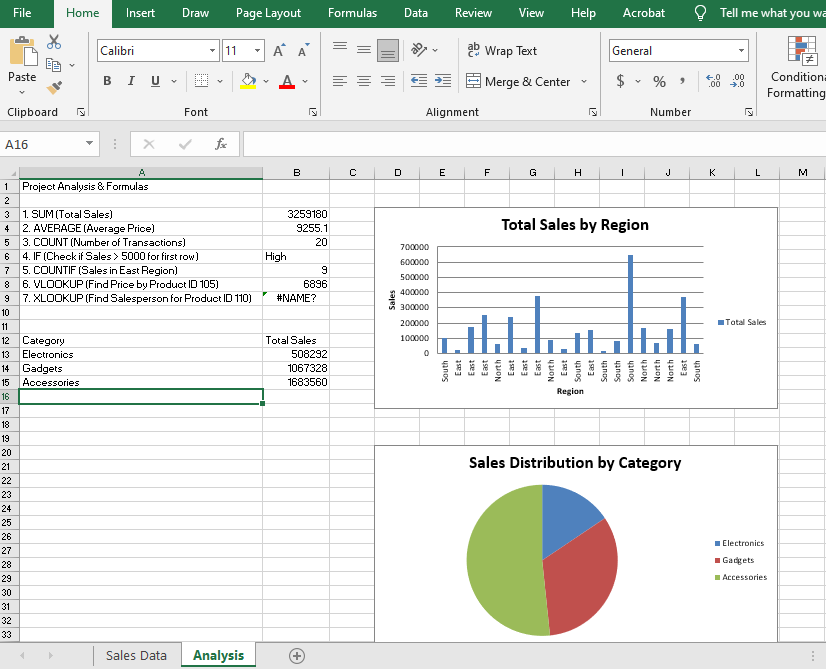Switch to the Insert ribbon tab

140,13
